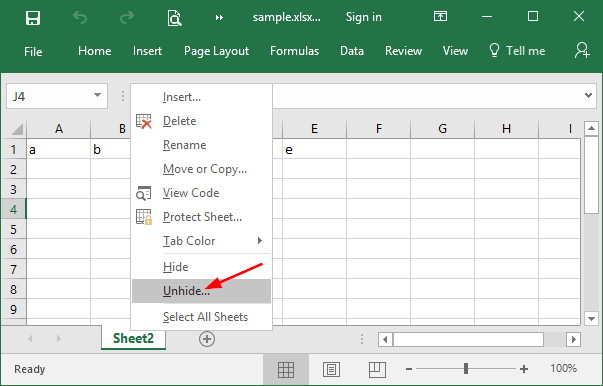This screenshot has width=603, height=386.
Task: Click vertical scrollbar up arrow
Action: pyautogui.click(x=591, y=128)
